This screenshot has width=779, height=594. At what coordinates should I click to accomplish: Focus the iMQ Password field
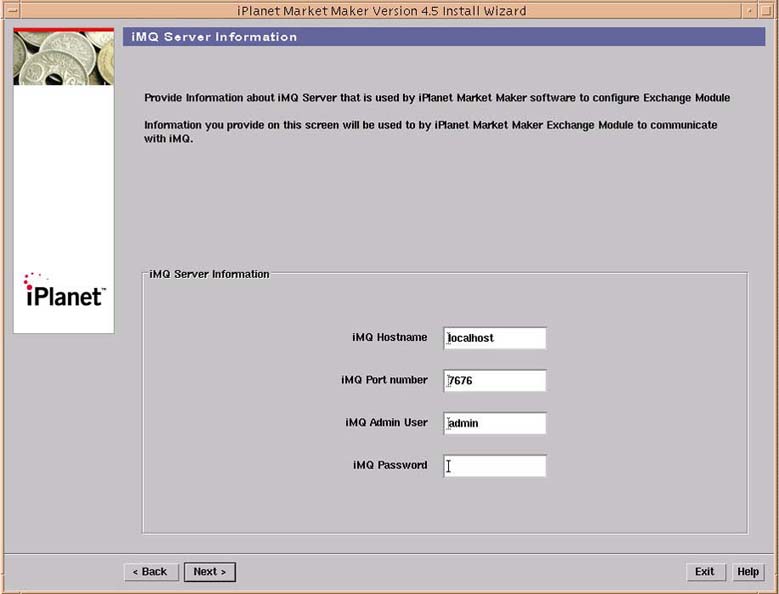pos(495,466)
